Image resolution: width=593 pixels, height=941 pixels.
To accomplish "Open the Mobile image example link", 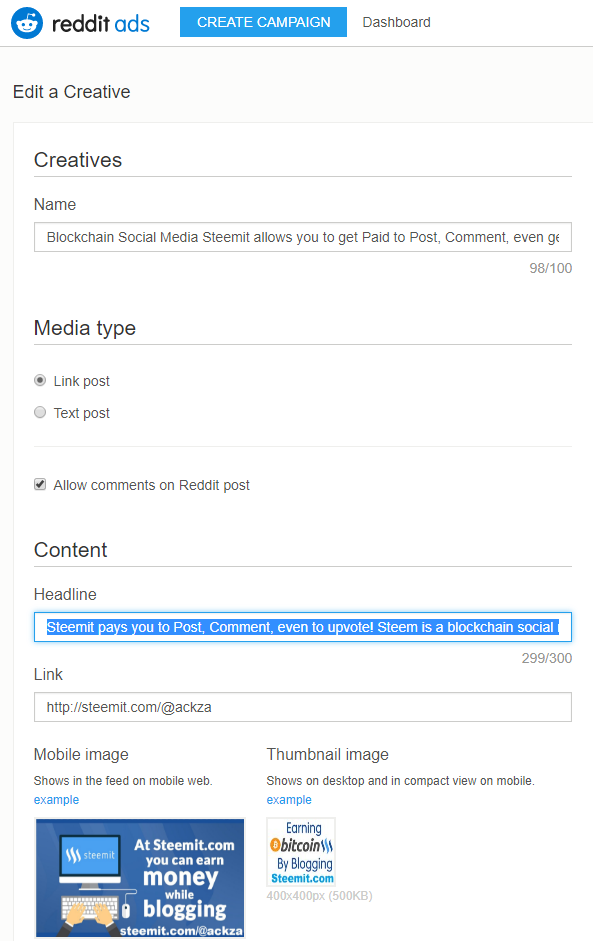I will 56,800.
